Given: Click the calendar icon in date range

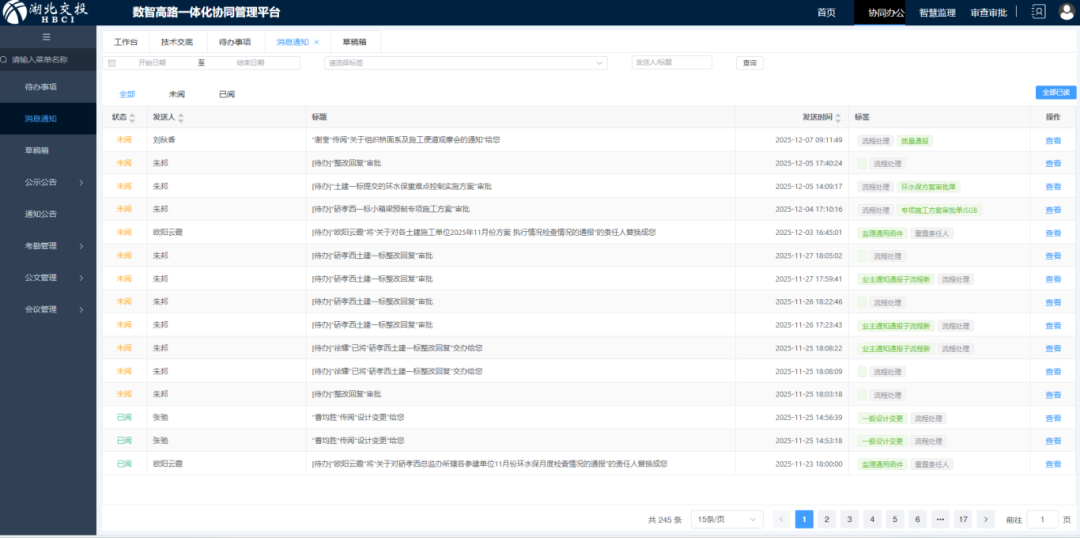Looking at the screenshot, I should [x=112, y=63].
